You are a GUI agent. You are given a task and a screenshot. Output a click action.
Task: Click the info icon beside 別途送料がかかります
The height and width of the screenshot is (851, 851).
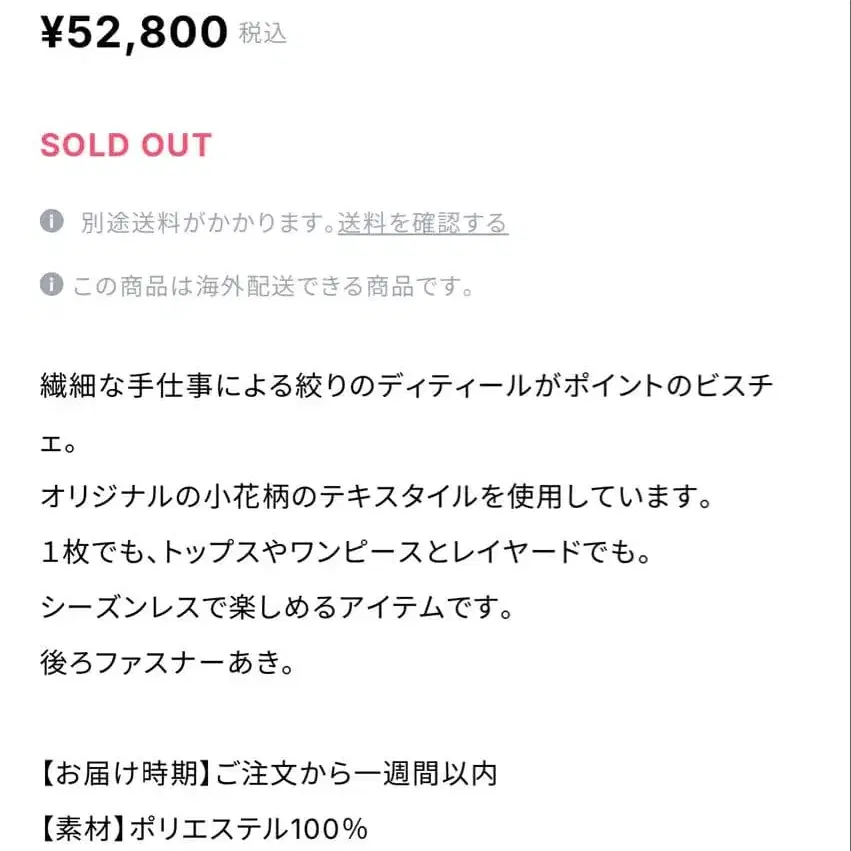click(52, 221)
